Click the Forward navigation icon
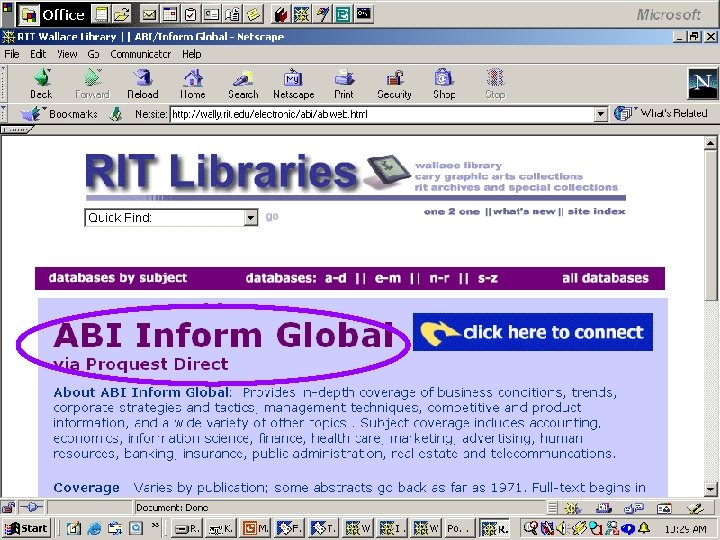Image resolution: width=720 pixels, height=540 pixels. (x=92, y=84)
